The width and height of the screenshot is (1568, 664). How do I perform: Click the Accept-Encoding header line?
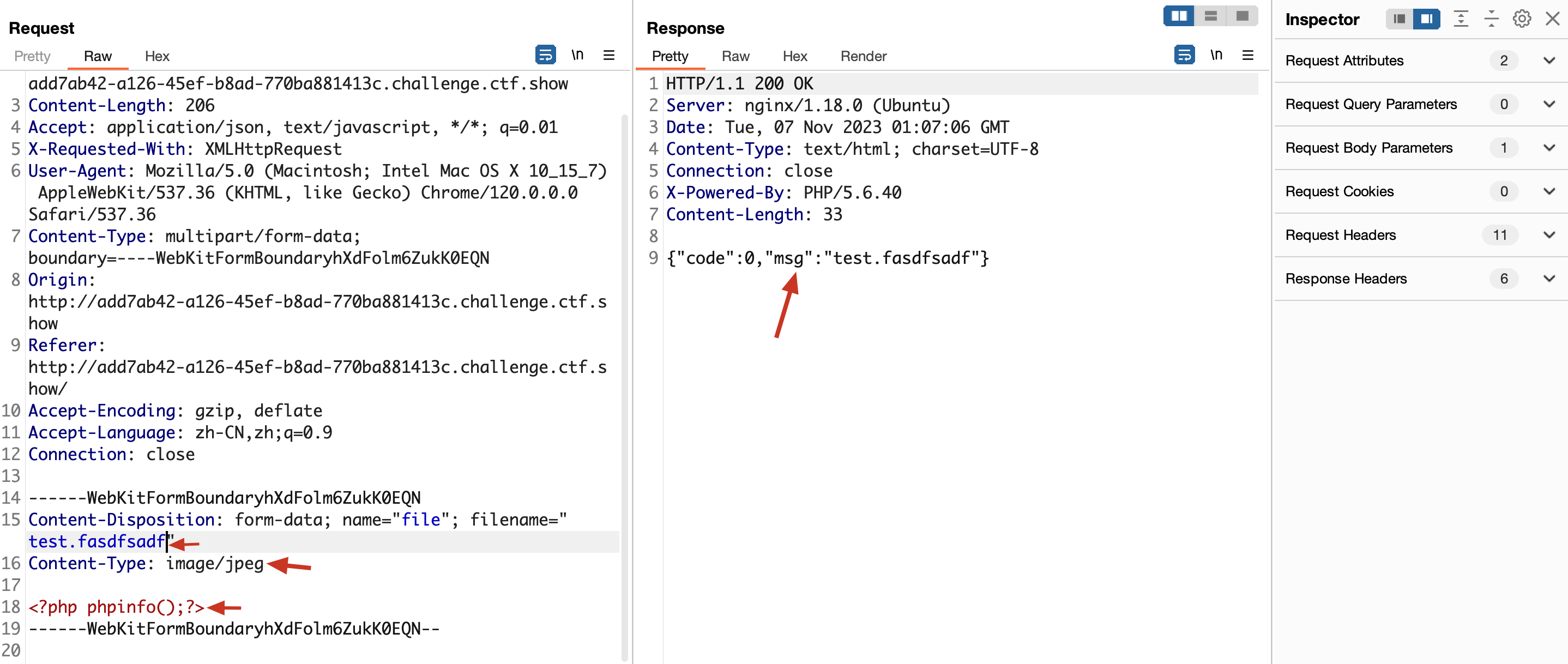176,411
